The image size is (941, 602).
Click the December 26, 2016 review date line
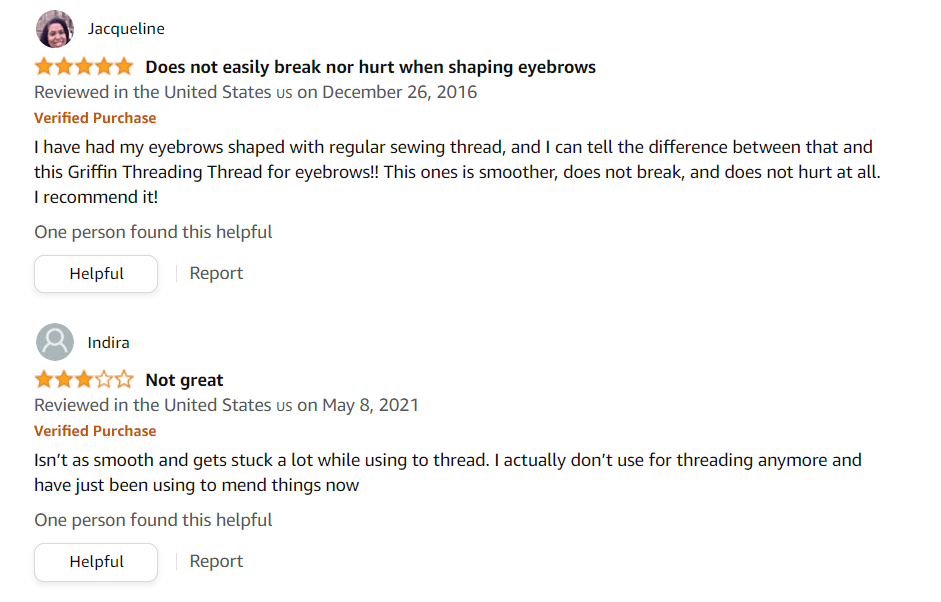(x=255, y=92)
